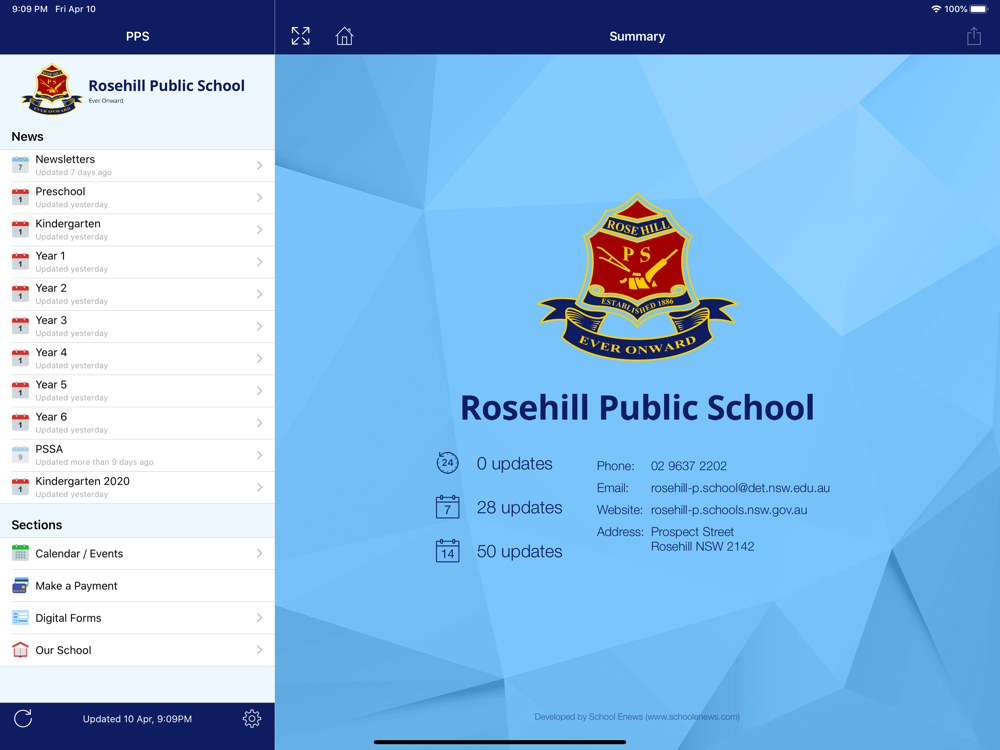Tap the Kindergarten red calendar icon
Image resolution: width=1000 pixels, height=750 pixels.
(x=20, y=230)
